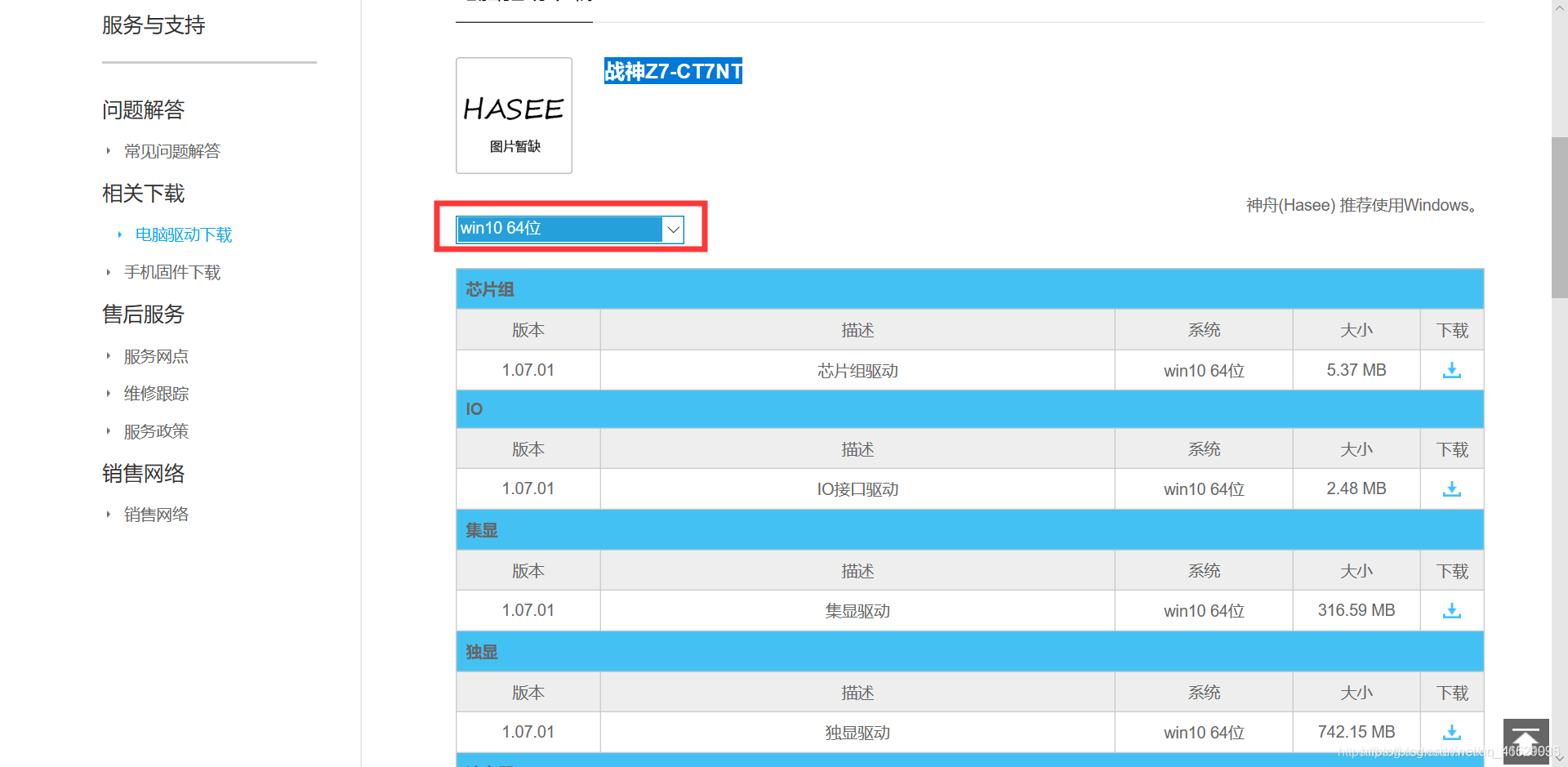Click the 集显驱动 description cell
1568x767 pixels.
coord(857,610)
